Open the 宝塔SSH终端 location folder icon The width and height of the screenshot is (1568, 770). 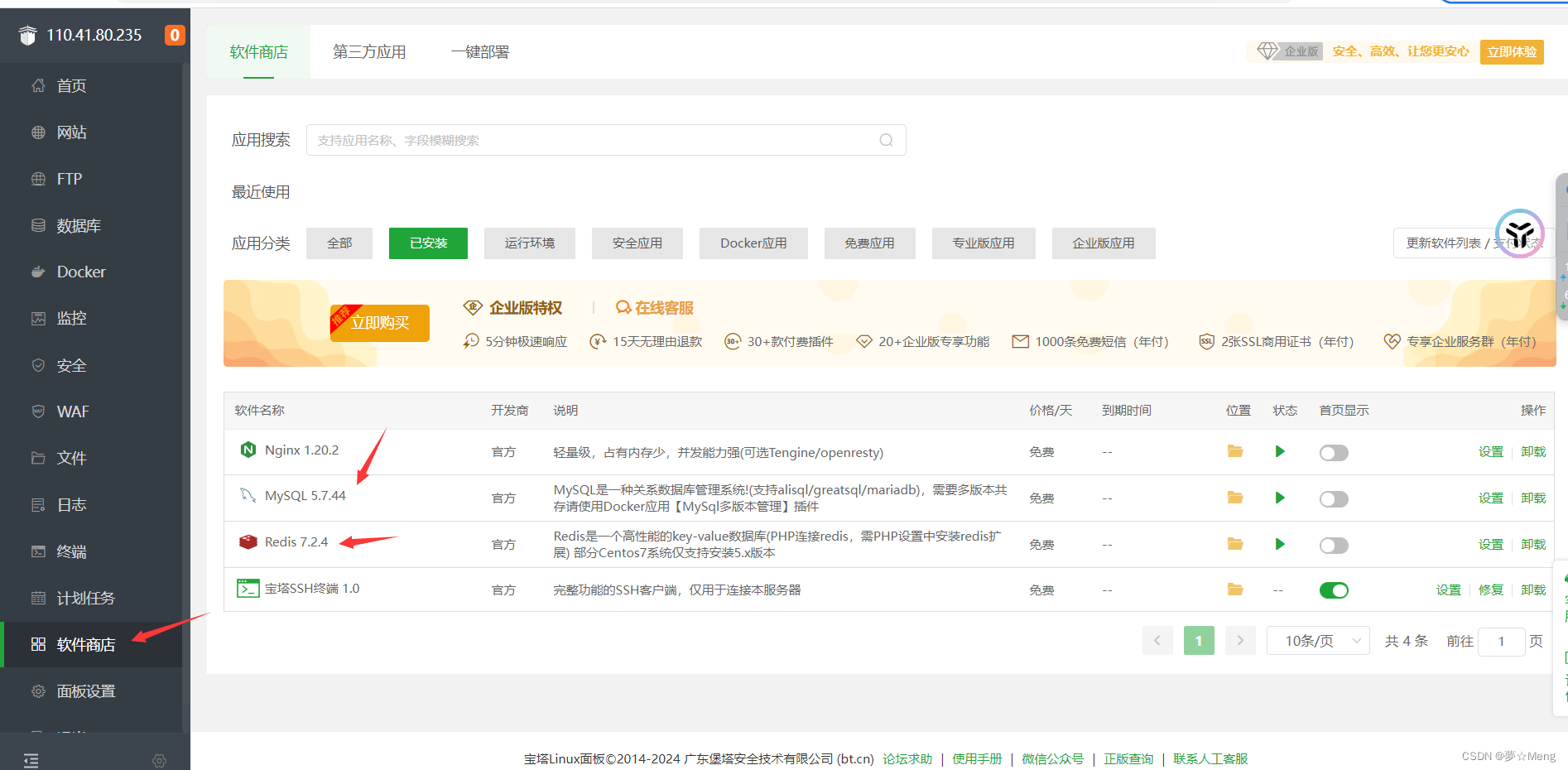[x=1235, y=590]
